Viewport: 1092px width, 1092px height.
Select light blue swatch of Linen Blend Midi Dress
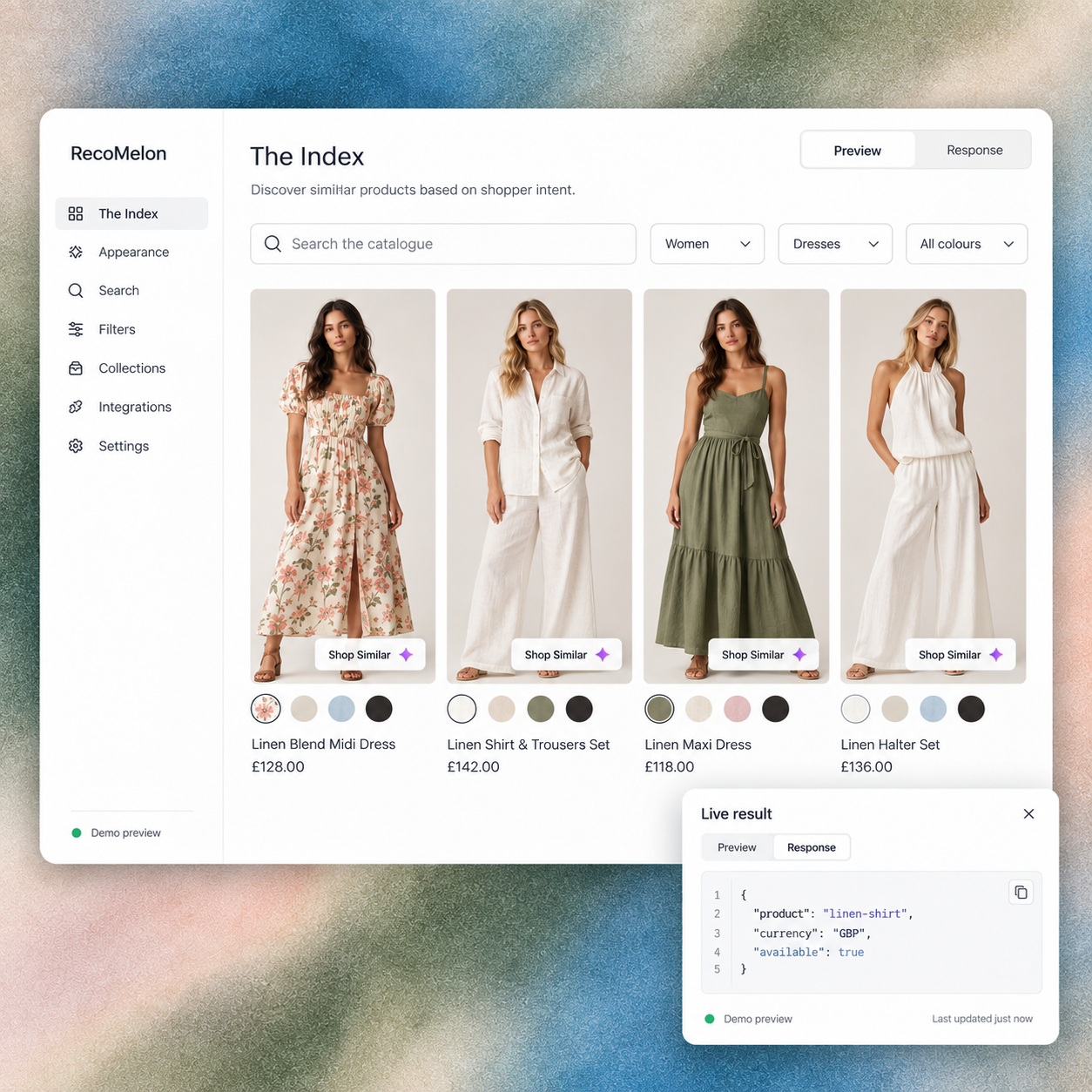click(x=341, y=709)
